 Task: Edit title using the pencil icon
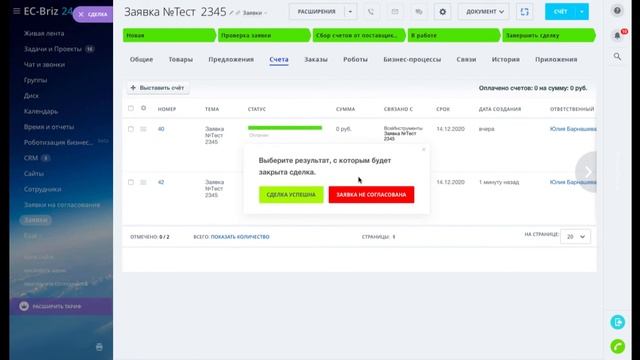coord(231,13)
